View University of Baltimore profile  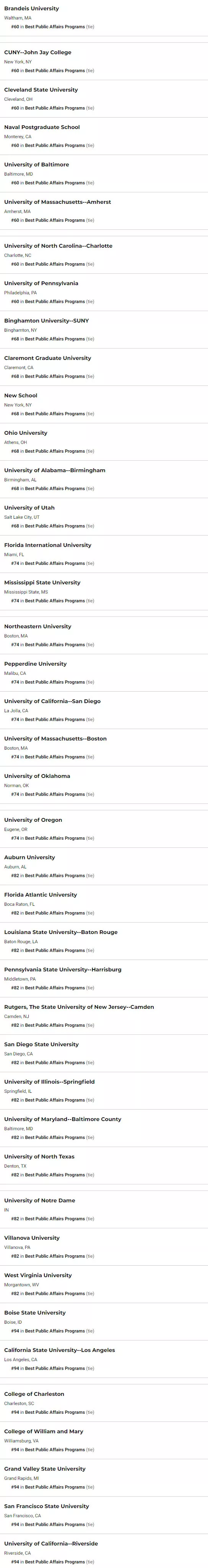pos(37,165)
